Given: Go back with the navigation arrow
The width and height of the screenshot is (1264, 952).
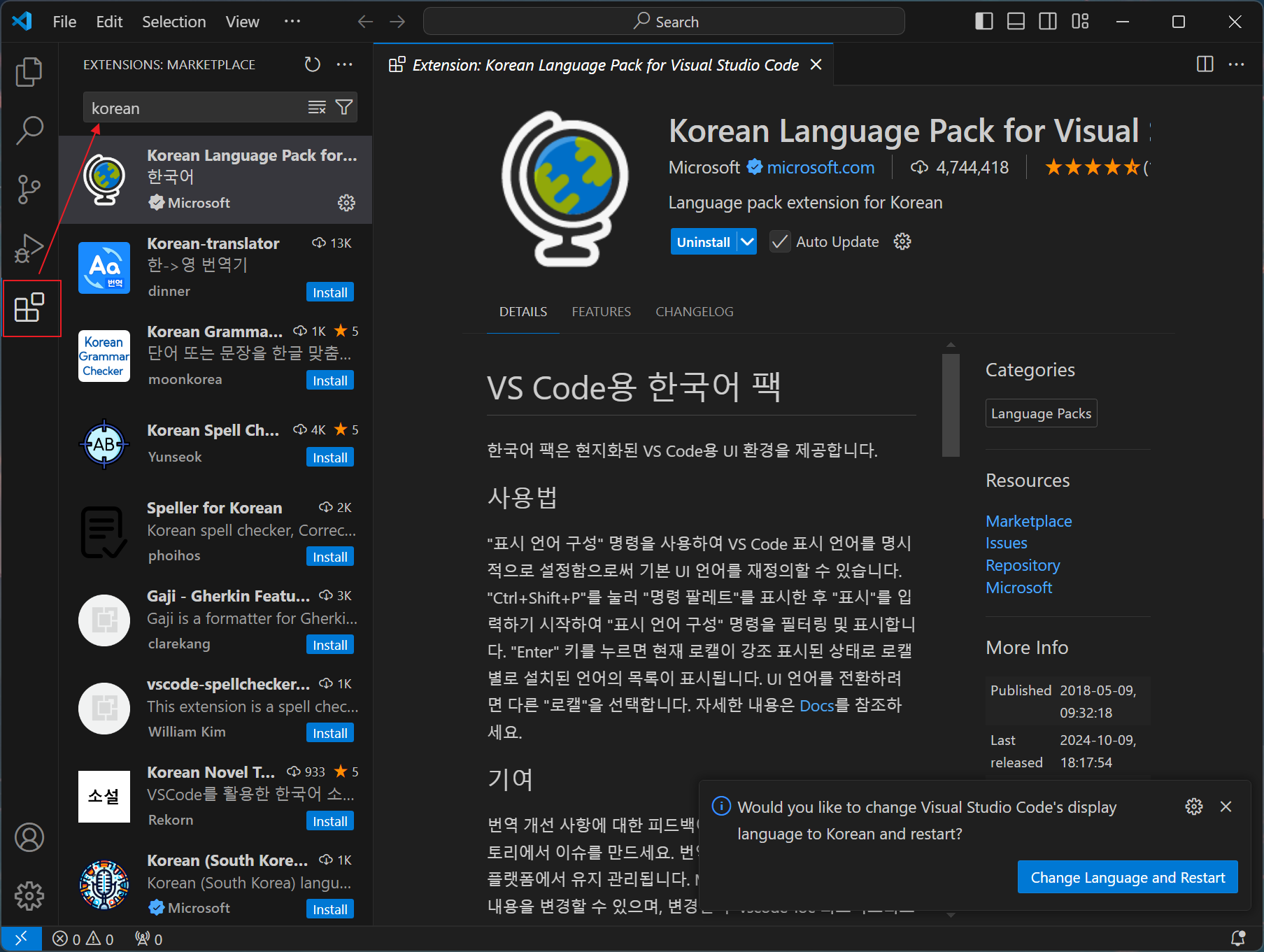Looking at the screenshot, I should pos(365,22).
